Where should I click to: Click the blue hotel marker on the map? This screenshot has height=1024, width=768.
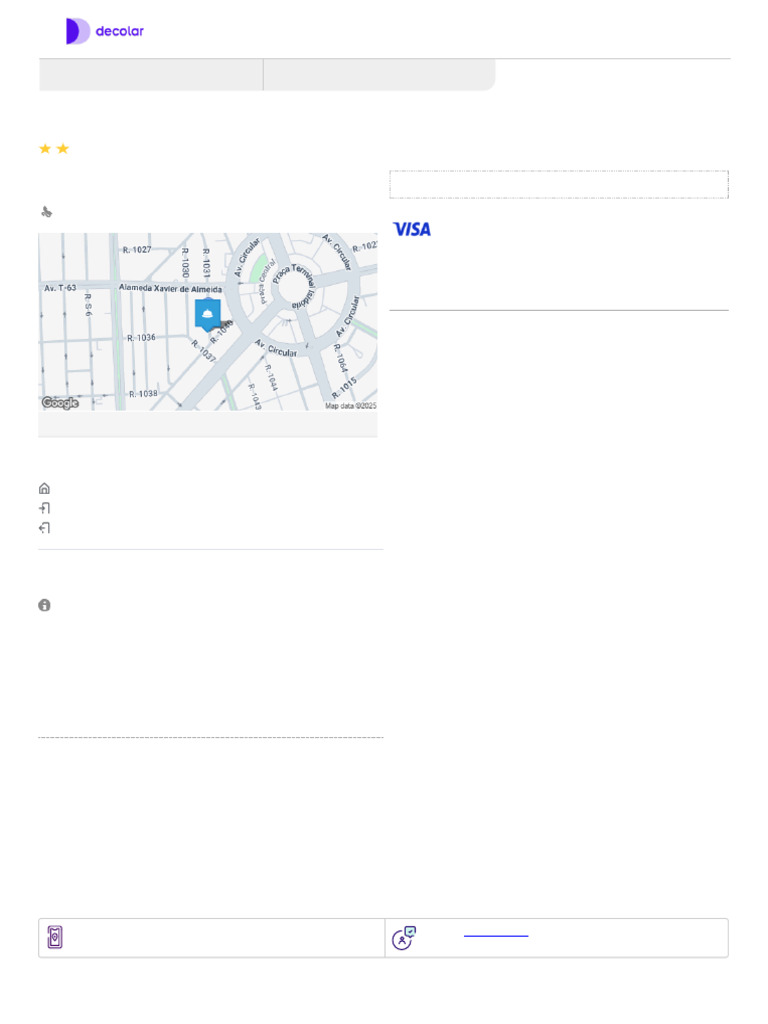tap(208, 315)
